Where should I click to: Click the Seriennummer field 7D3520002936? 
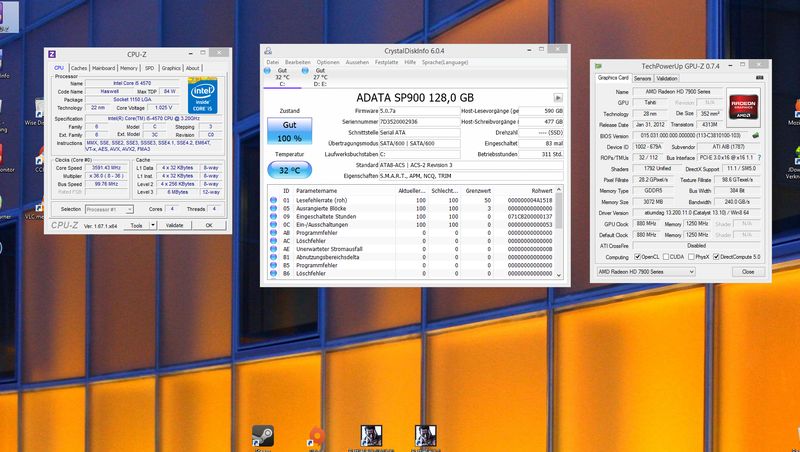(x=419, y=122)
